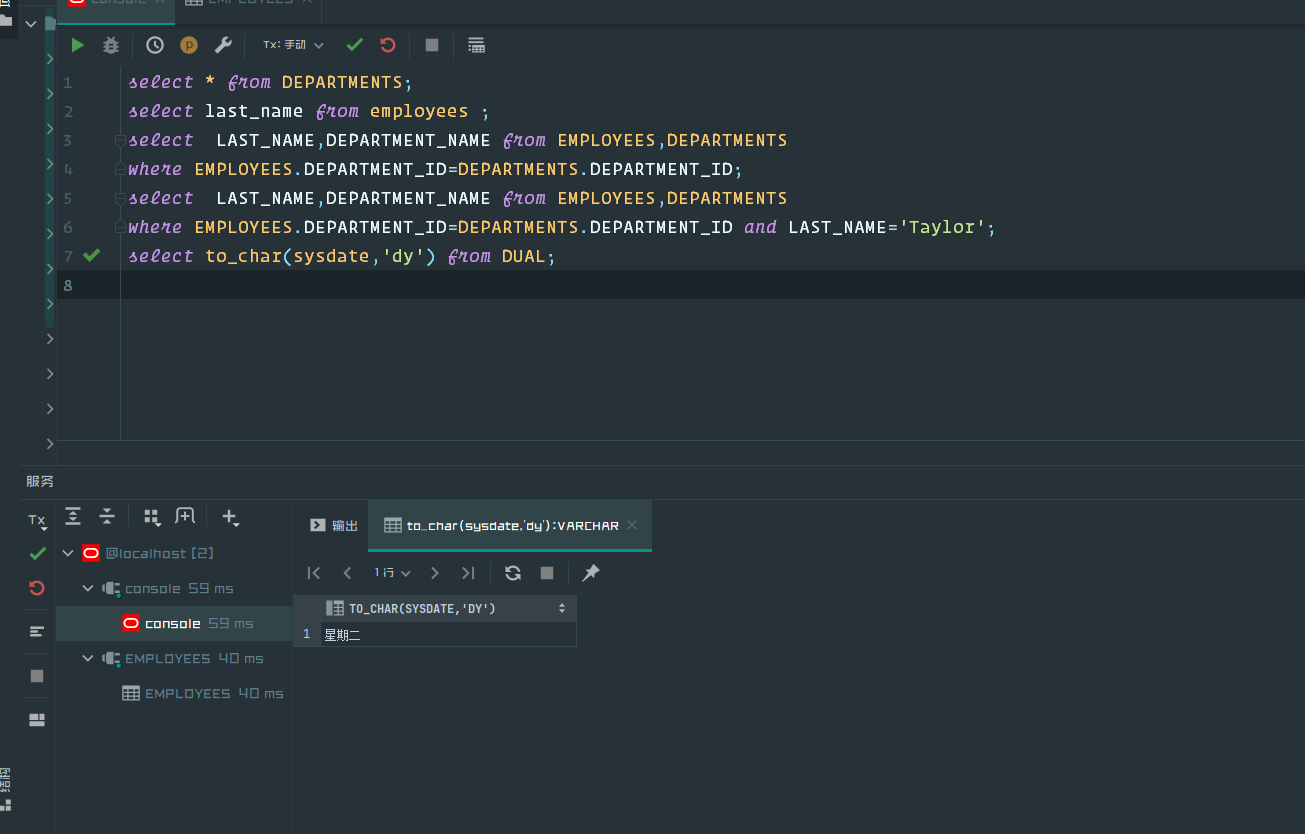Screen dimensions: 1305x834
Task: Collapse all nodes in the Services tree
Action: [107, 516]
